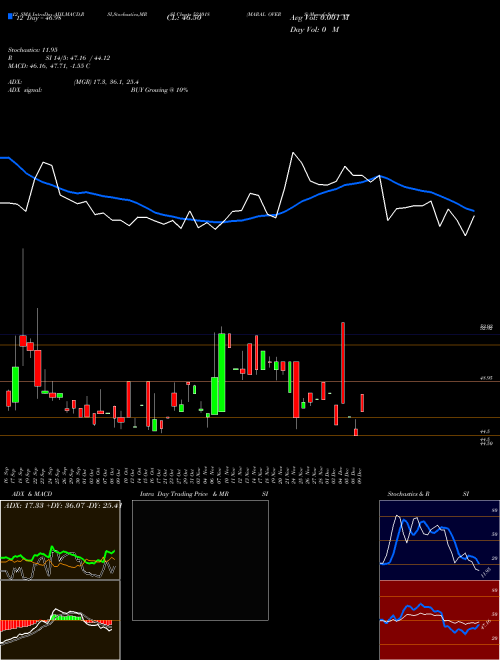Open the ADX indicator mini chart
This screenshot has height=660, width=500.
[60, 540]
